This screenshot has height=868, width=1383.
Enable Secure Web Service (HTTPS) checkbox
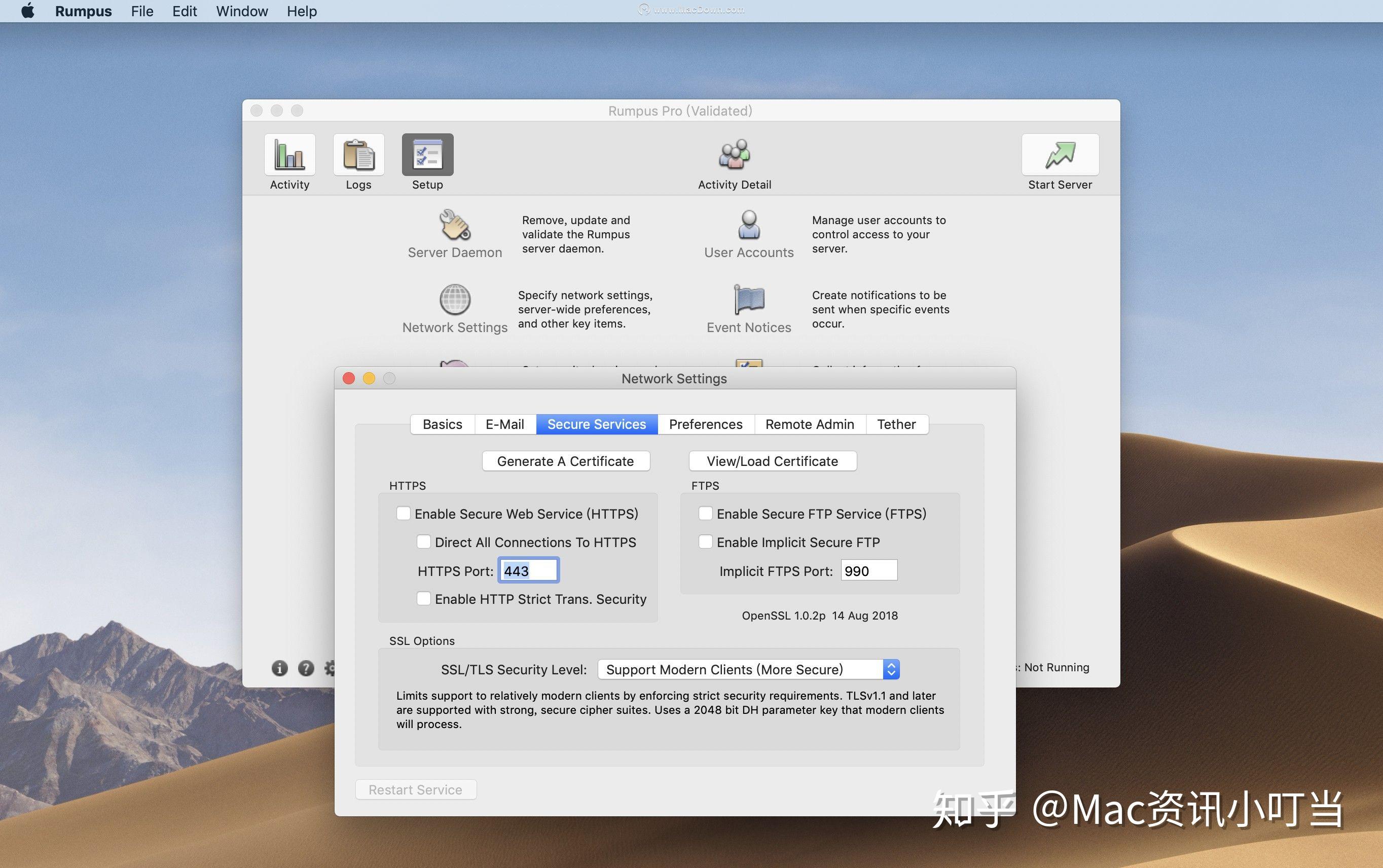pos(404,513)
